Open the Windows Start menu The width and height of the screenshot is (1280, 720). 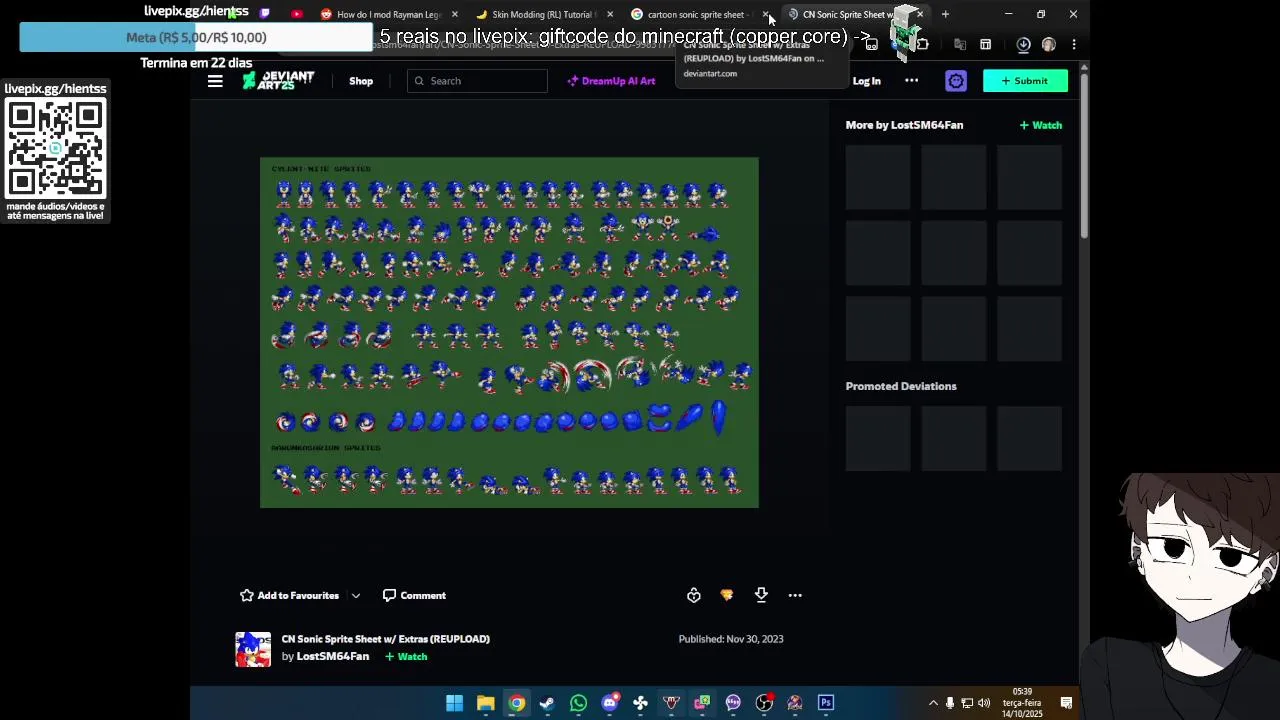[x=454, y=703]
